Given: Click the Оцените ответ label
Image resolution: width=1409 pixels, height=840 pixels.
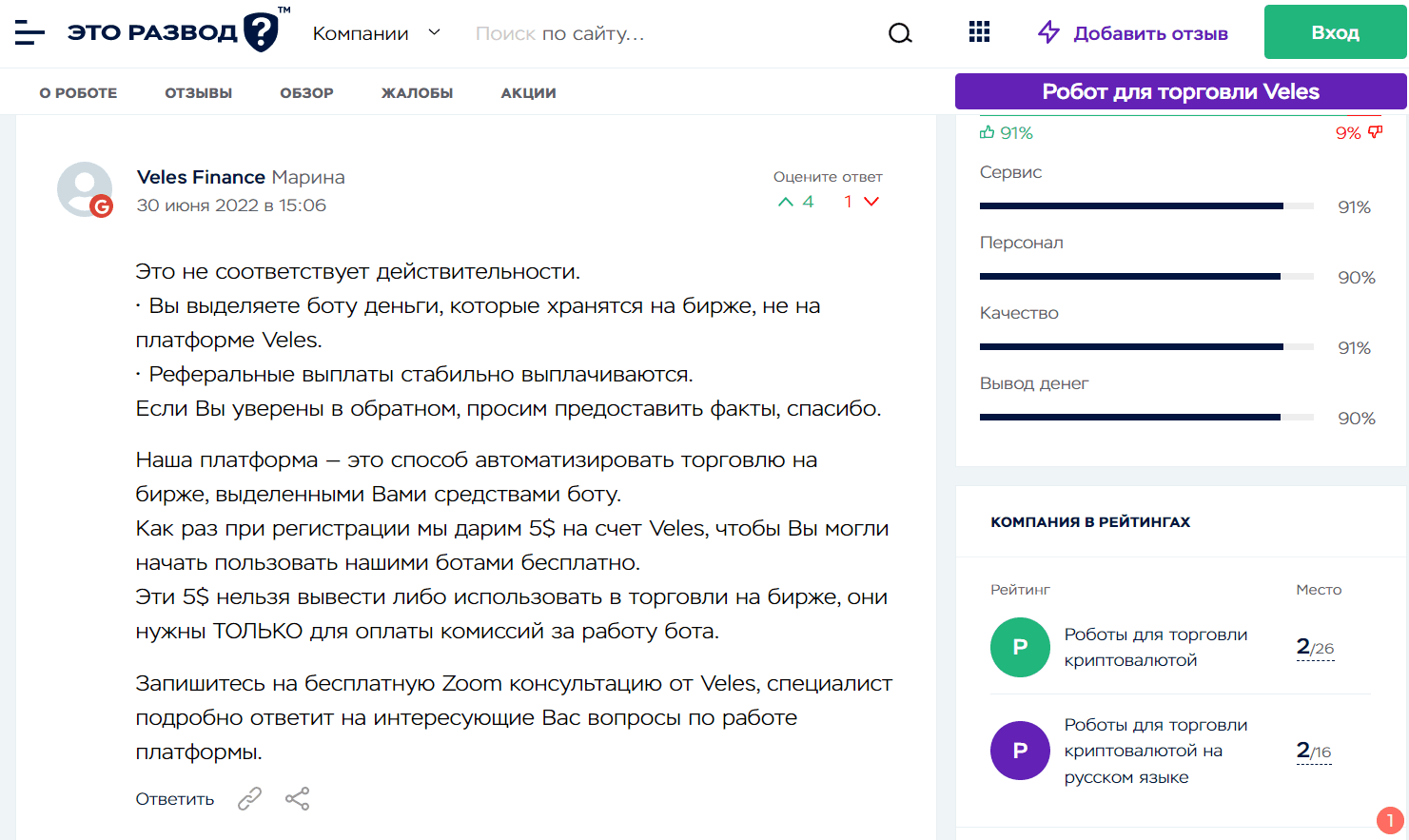Looking at the screenshot, I should click(828, 177).
